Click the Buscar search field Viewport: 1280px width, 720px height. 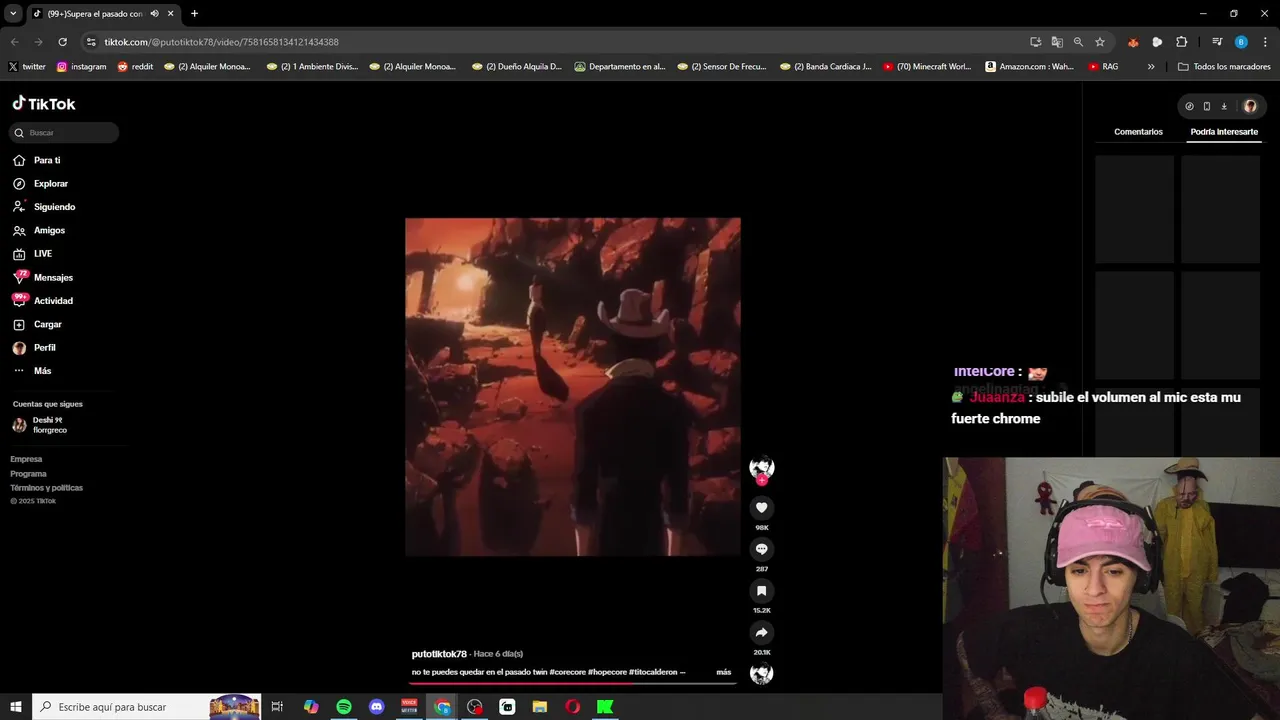(64, 133)
